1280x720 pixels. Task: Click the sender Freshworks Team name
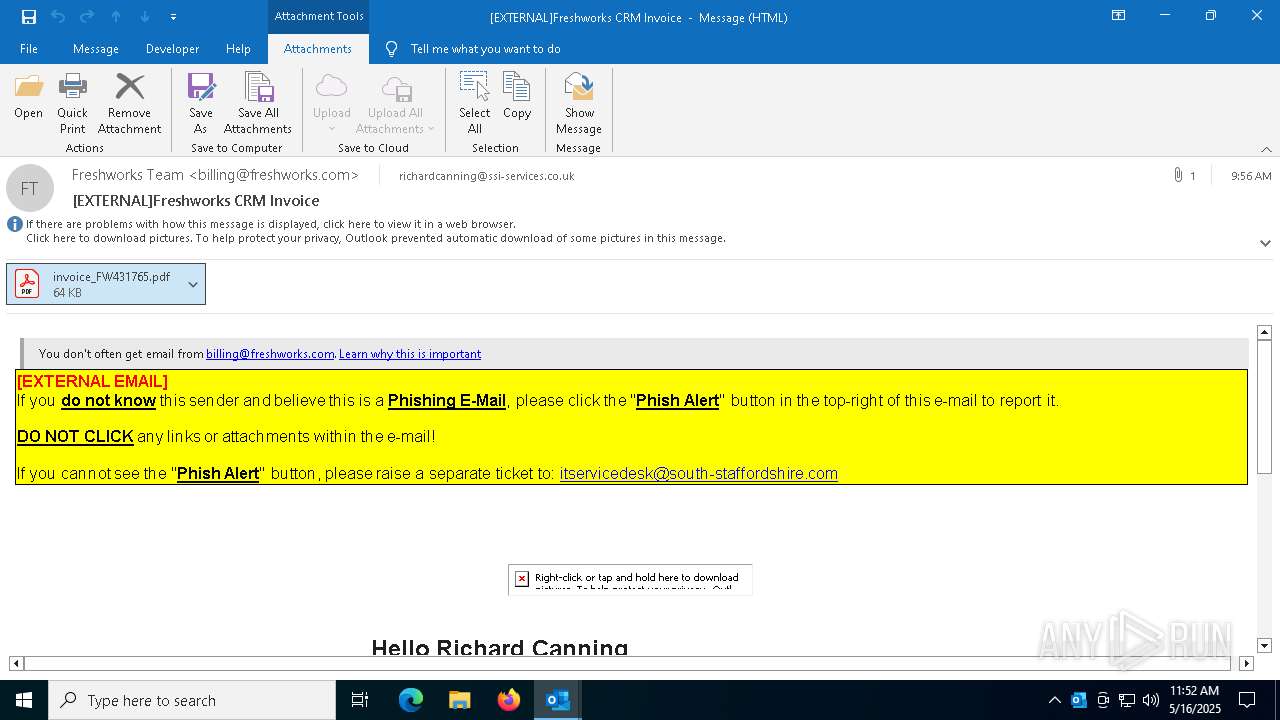click(x=215, y=175)
